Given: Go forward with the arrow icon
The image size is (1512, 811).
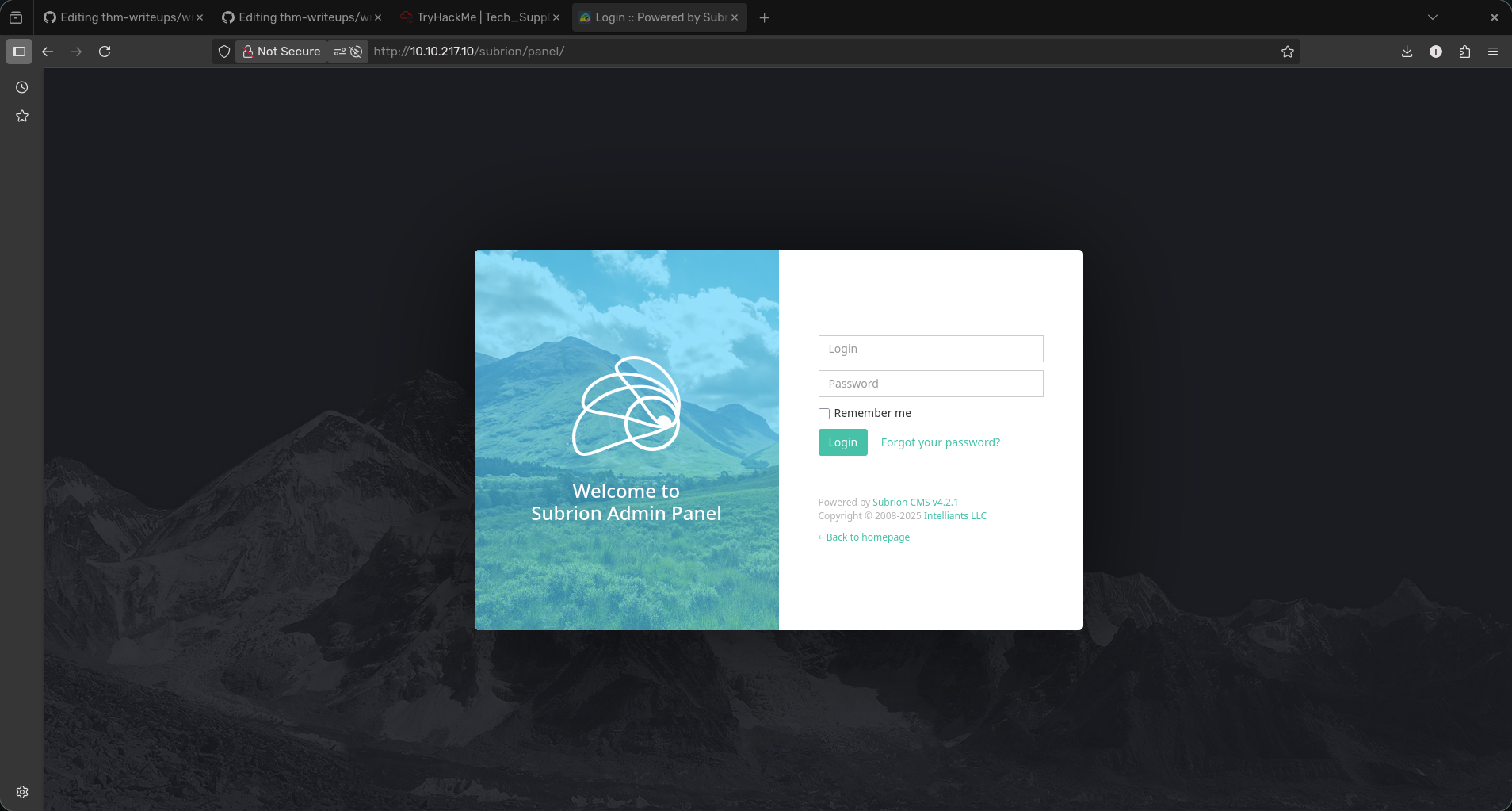Looking at the screenshot, I should [76, 52].
